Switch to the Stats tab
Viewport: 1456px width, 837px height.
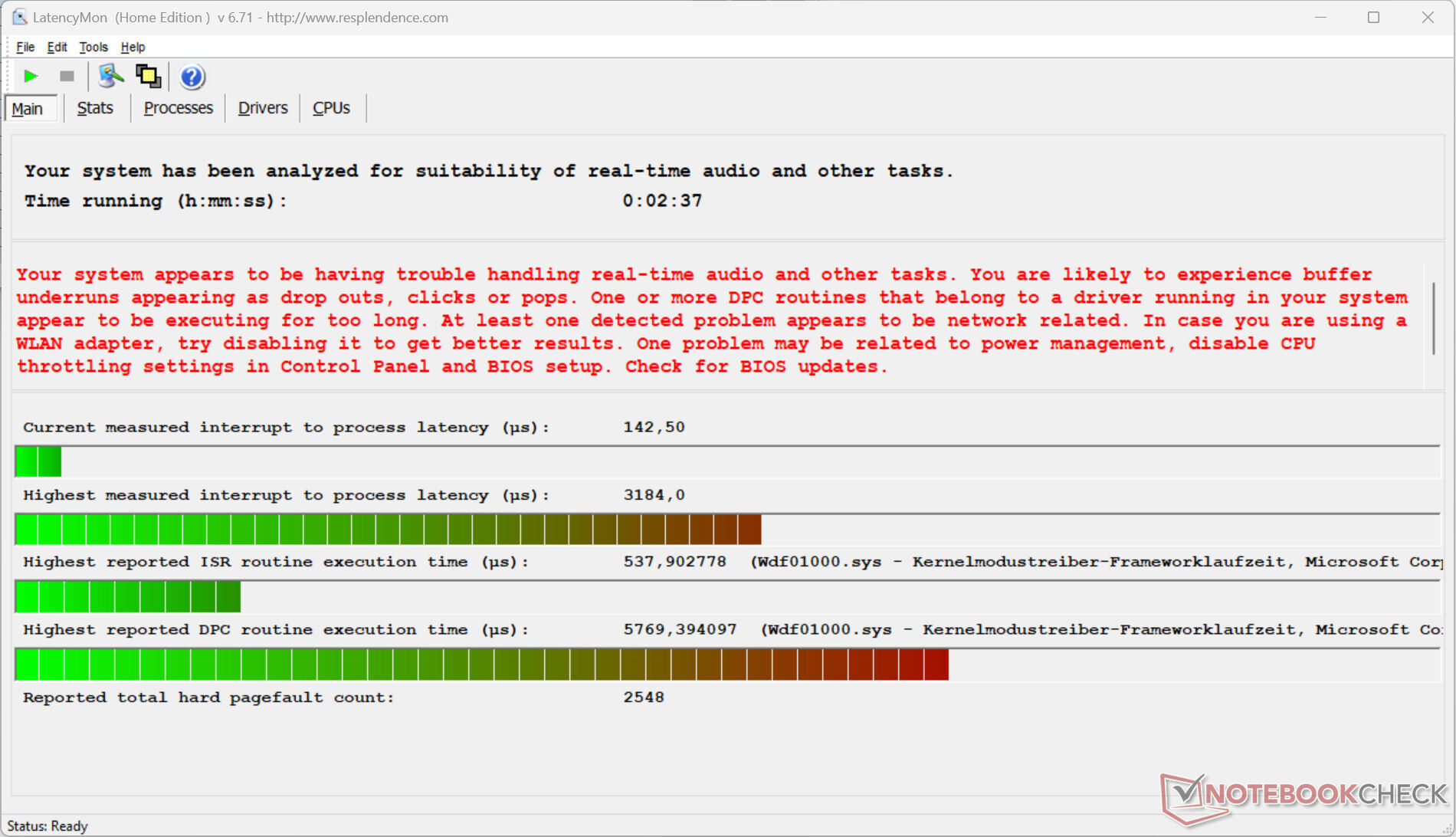point(95,108)
